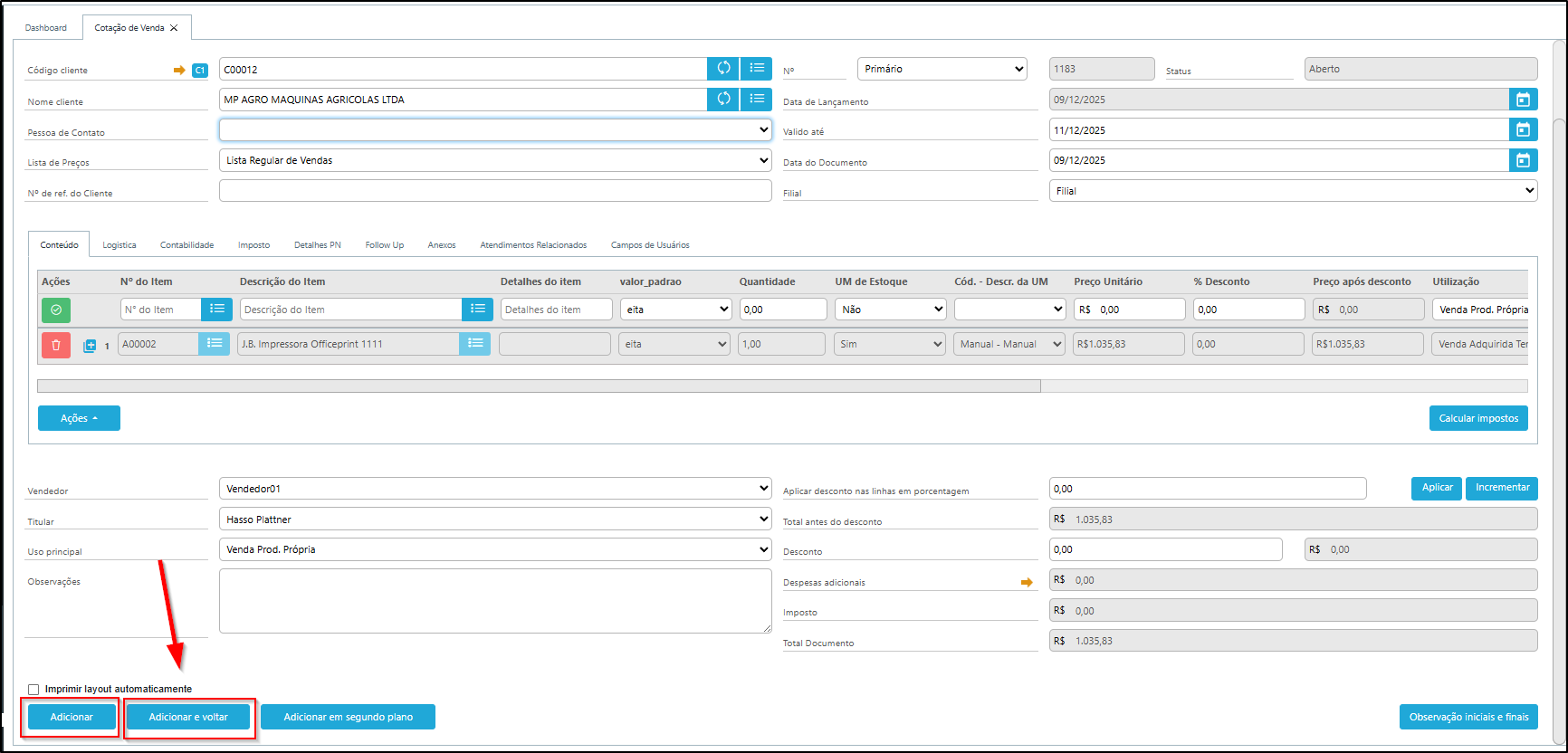Switch to Logística tab
Screen dimensions: 1568x753
(x=120, y=245)
